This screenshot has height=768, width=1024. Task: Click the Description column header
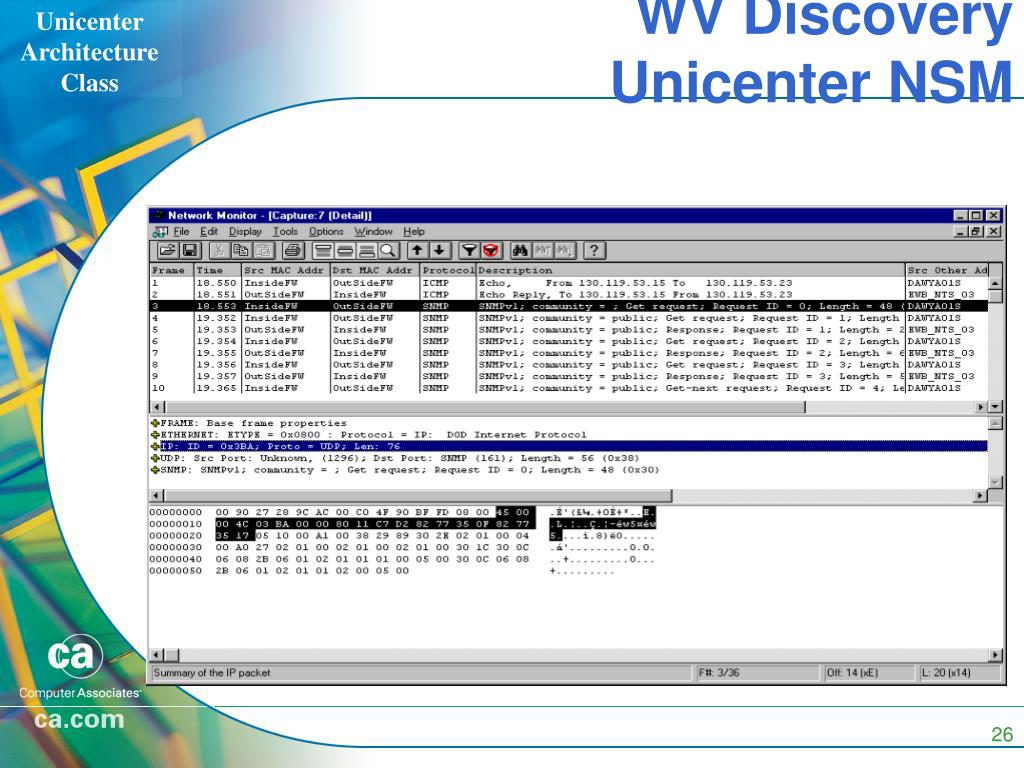pyautogui.click(x=690, y=270)
